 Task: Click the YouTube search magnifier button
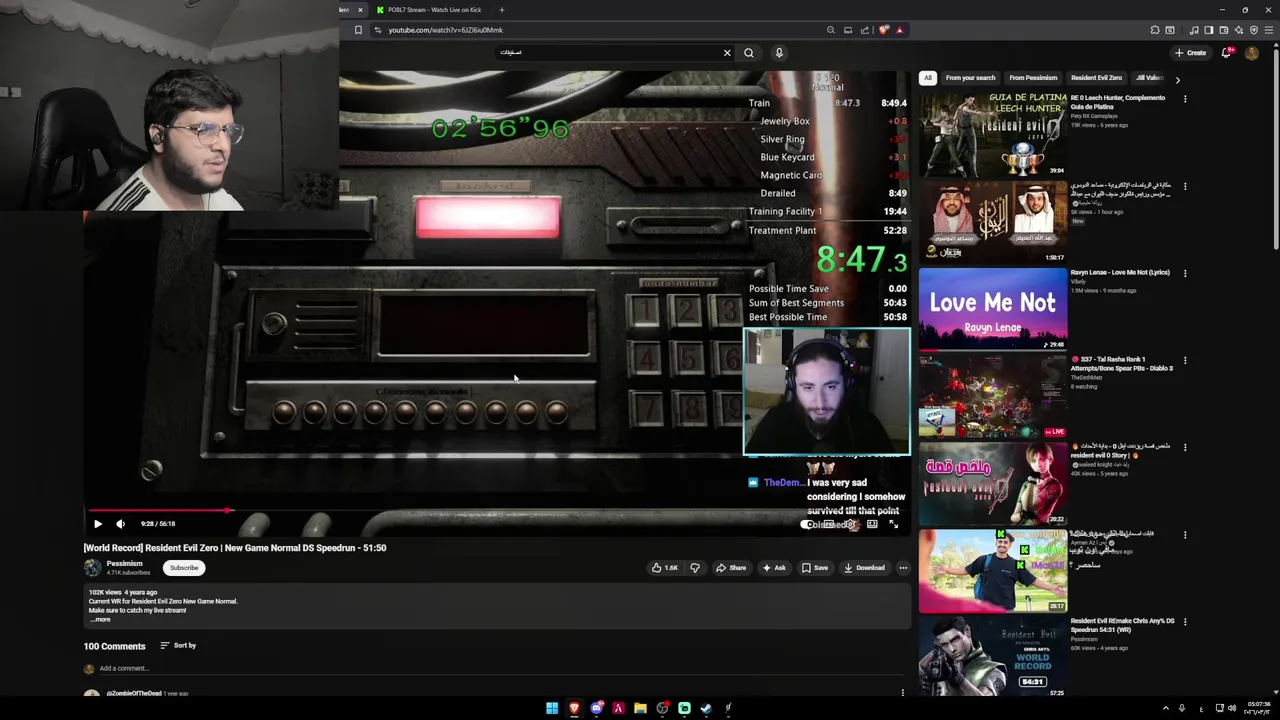[749, 53]
